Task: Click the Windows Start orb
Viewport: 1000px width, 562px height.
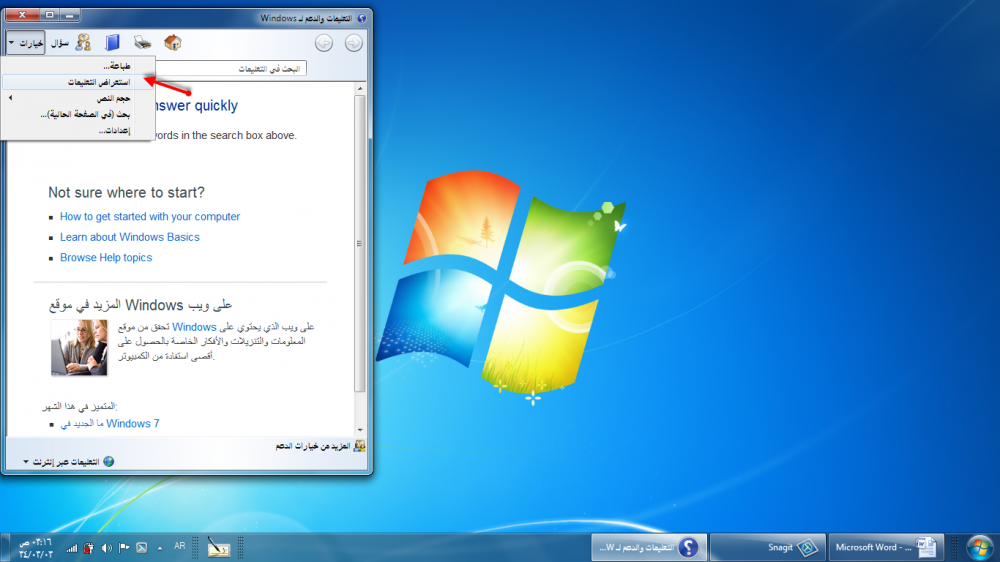Action: tap(978, 547)
